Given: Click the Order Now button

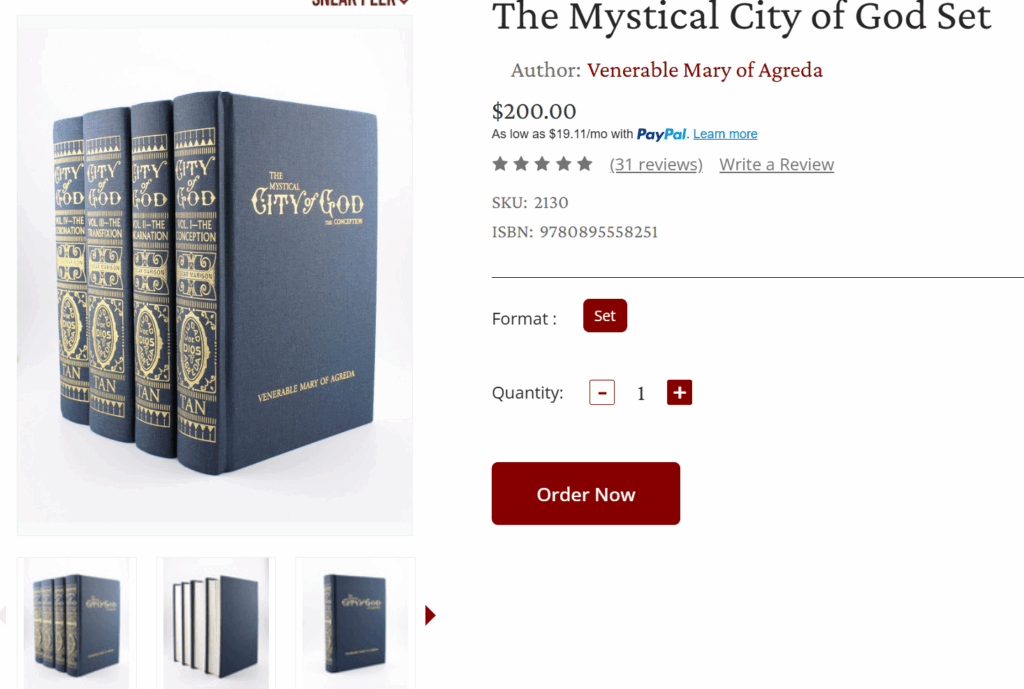Looking at the screenshot, I should pos(586,494).
